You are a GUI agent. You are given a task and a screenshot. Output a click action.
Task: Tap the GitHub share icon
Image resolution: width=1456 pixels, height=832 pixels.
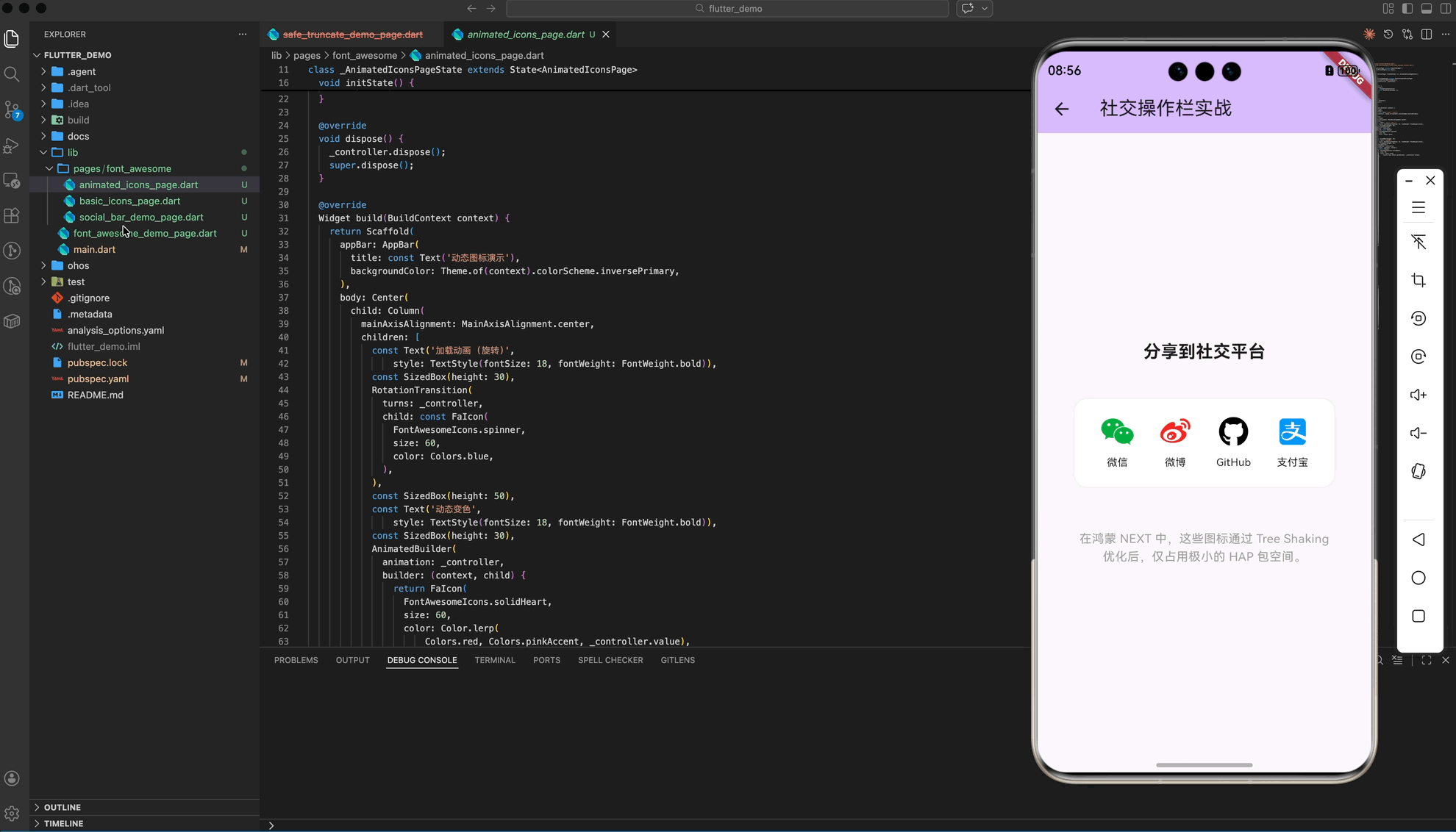click(1233, 432)
